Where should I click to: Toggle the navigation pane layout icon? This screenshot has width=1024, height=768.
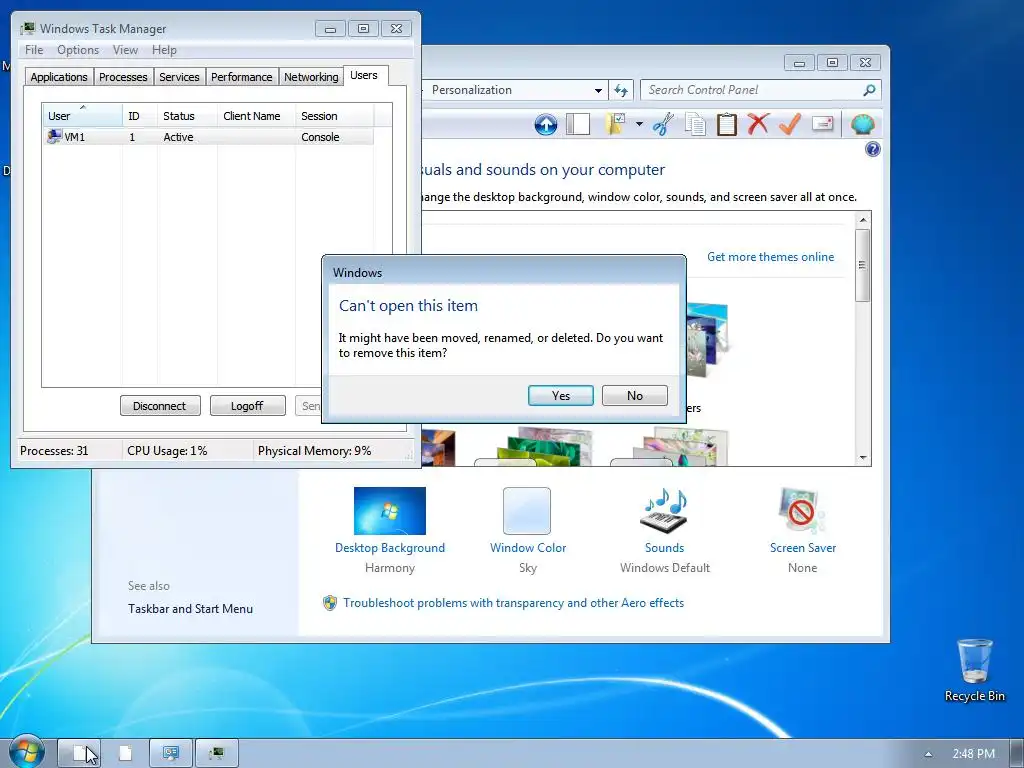coord(578,124)
